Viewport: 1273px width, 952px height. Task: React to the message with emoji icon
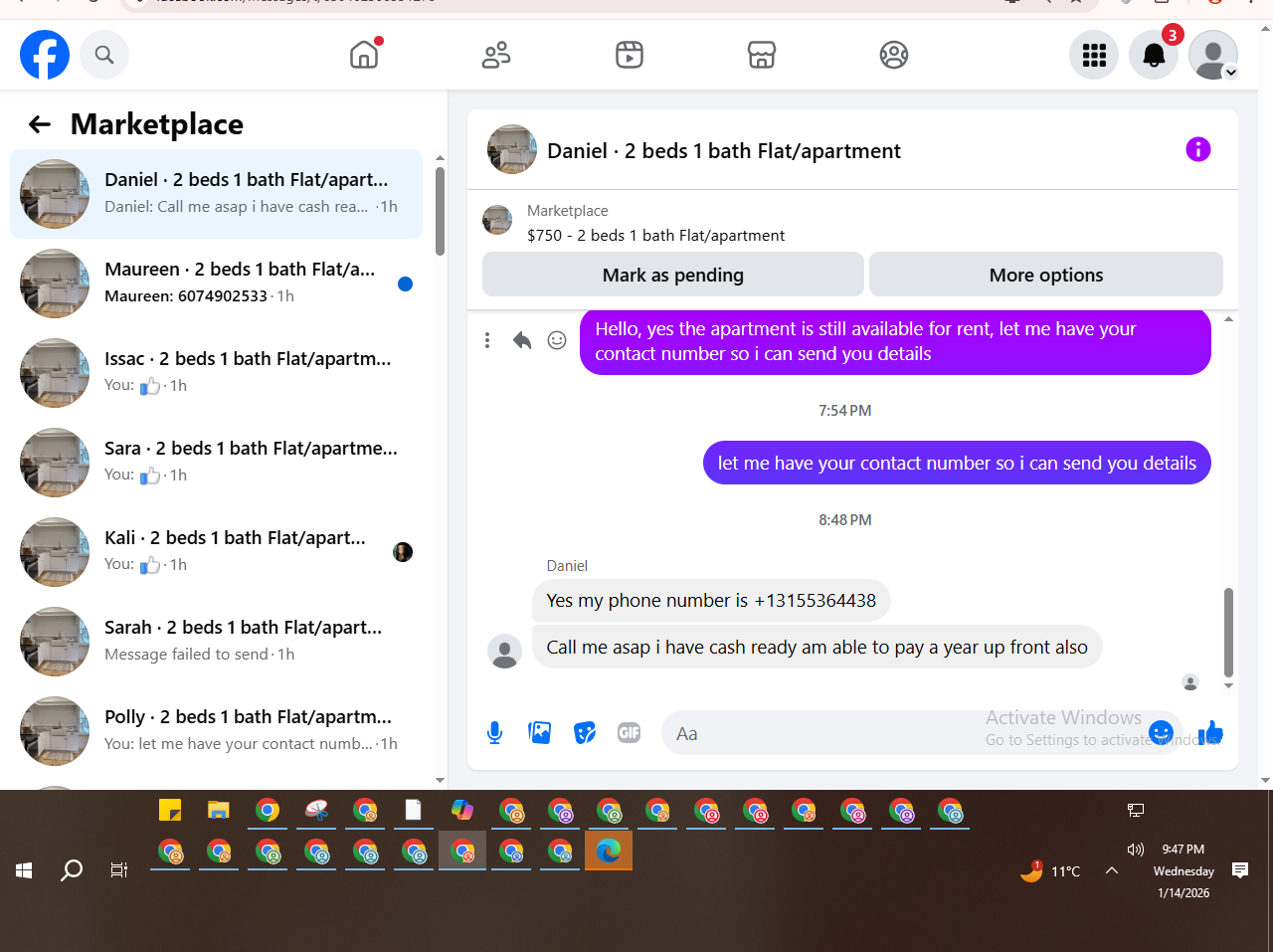pyautogui.click(x=557, y=340)
